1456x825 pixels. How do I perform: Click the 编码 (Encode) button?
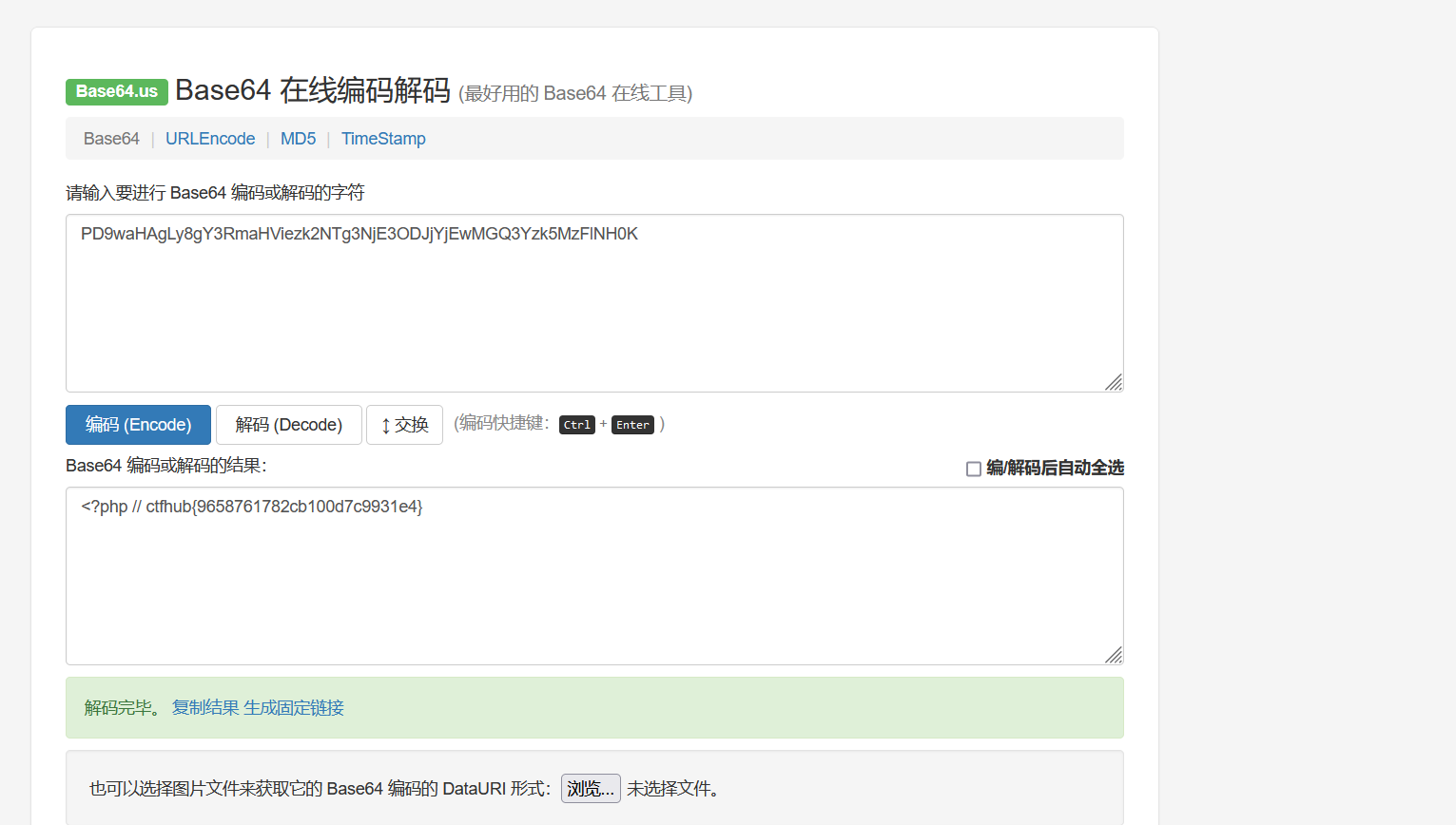click(138, 425)
